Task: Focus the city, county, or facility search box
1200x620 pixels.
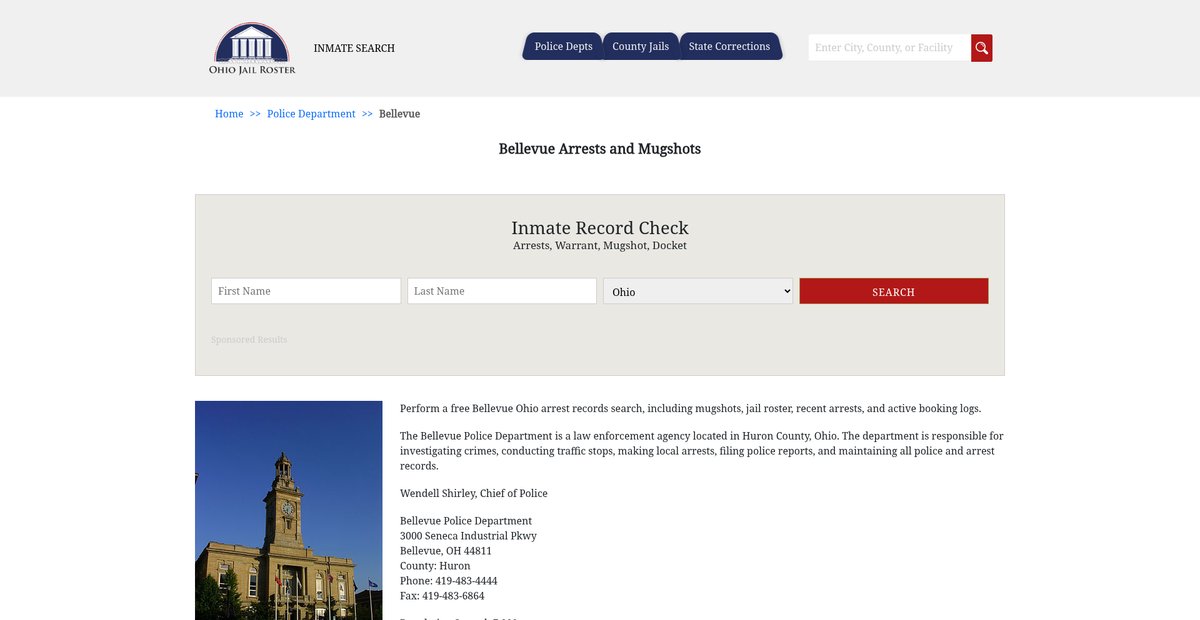Action: coord(889,48)
